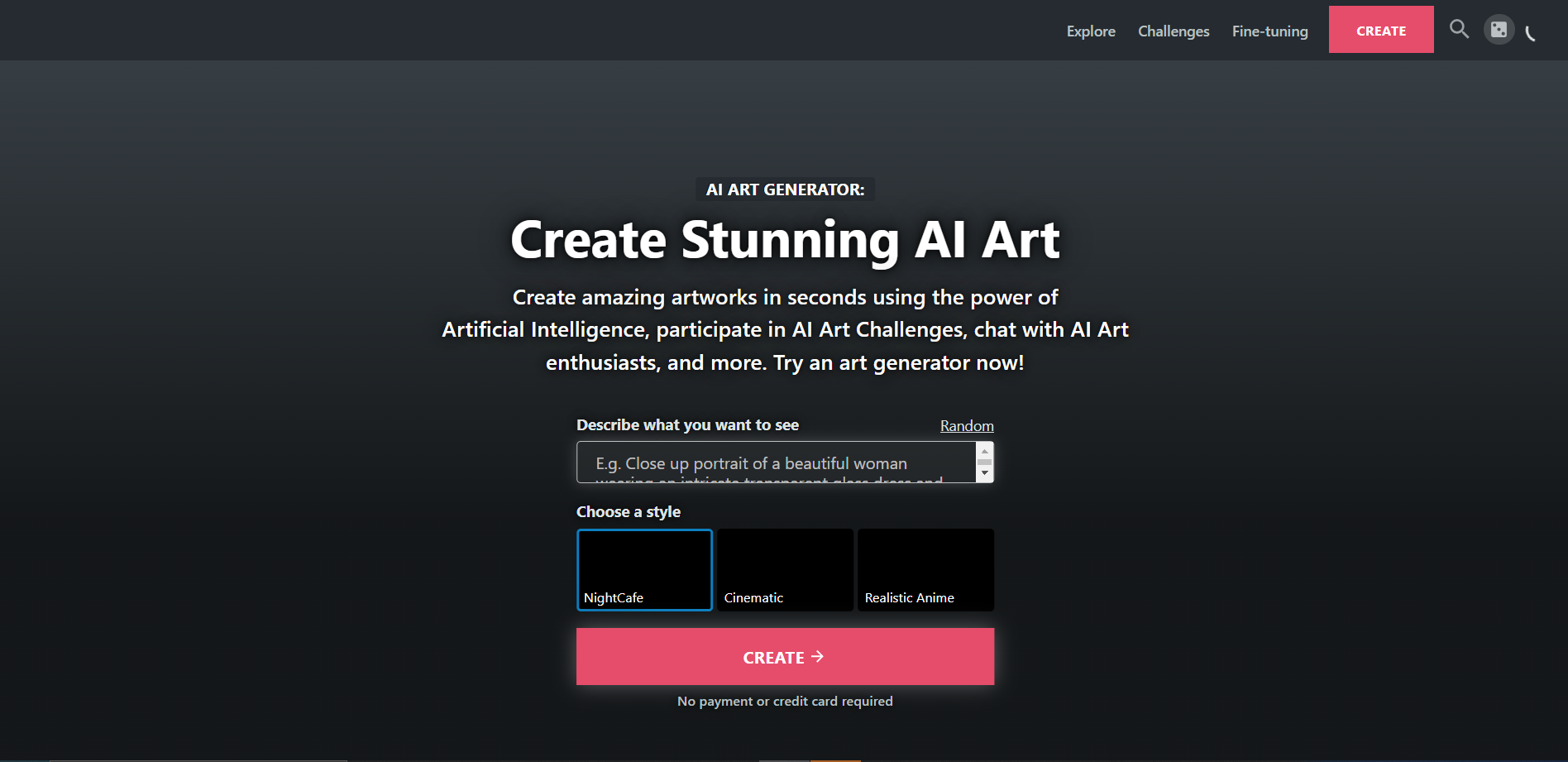Click the 'Create Stunning AI Art' heading

[785, 240]
